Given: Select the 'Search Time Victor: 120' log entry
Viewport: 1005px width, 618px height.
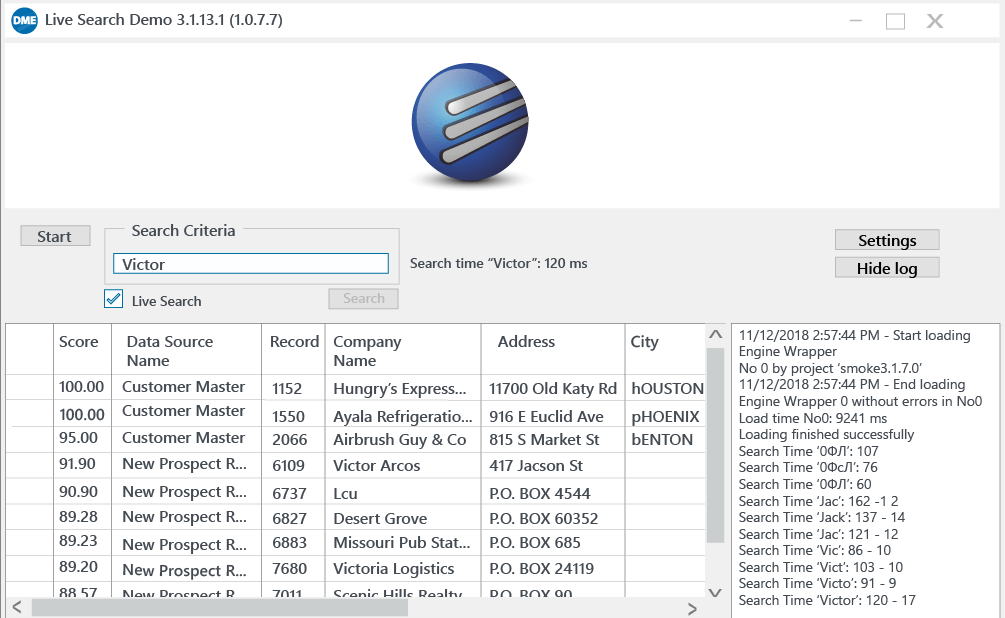Looking at the screenshot, I should click(830, 601).
